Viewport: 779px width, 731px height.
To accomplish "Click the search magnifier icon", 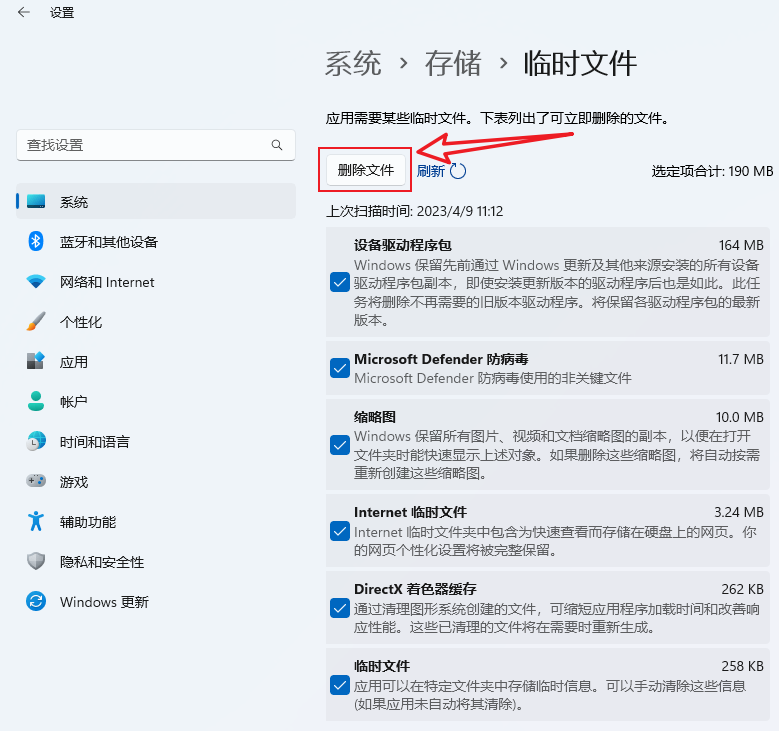I will pos(277,145).
